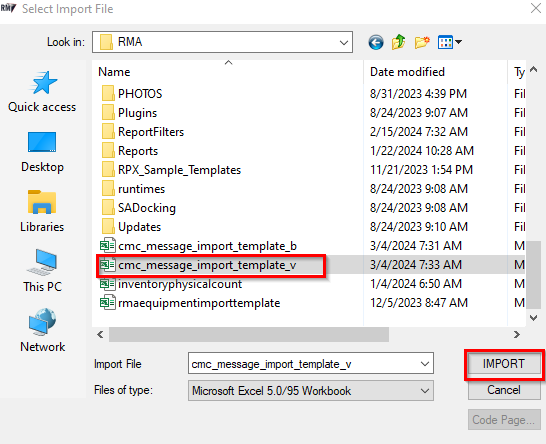Click the Cancel button
The width and height of the screenshot is (546, 444).
coord(504,390)
